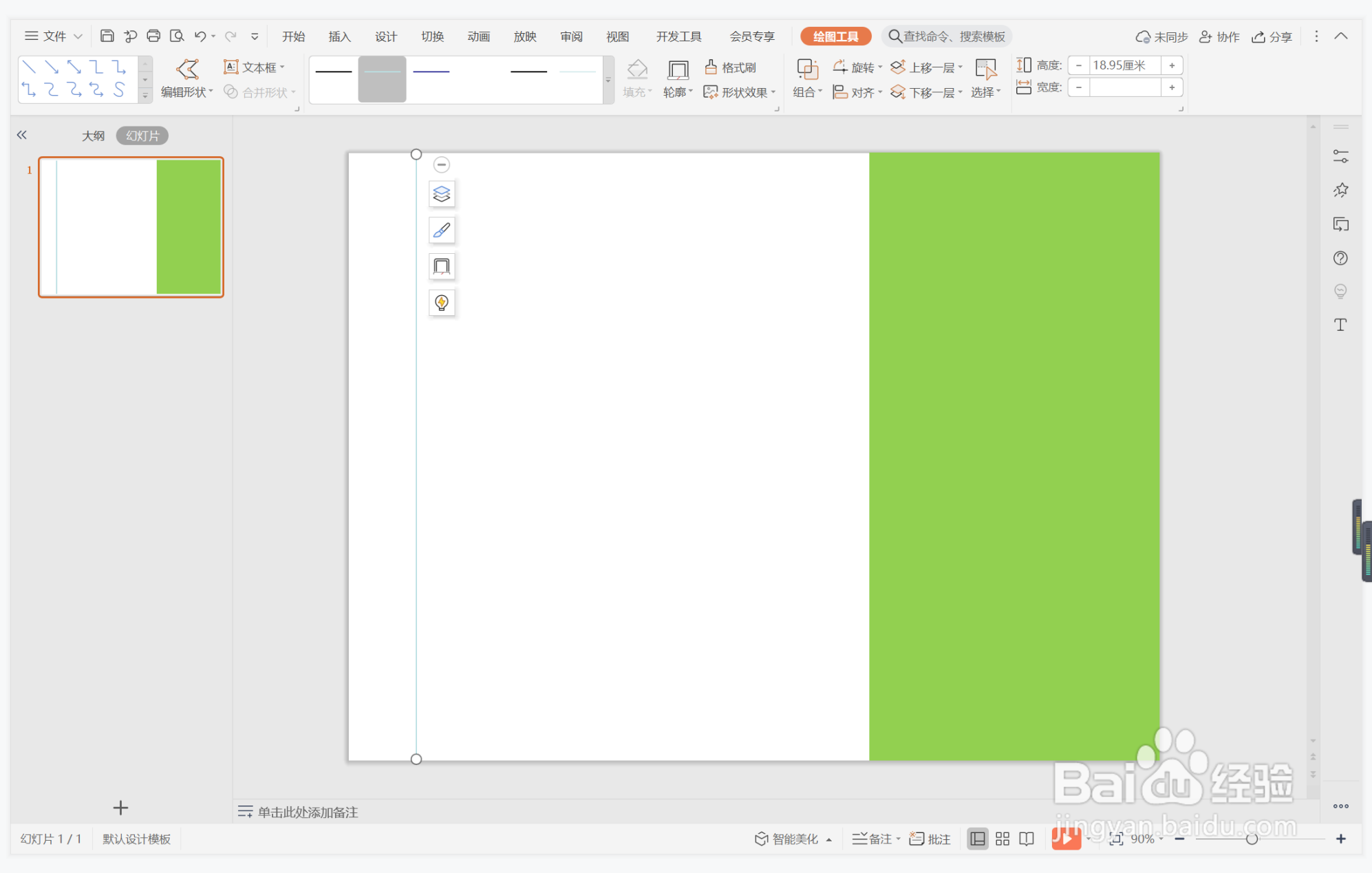Switch to the Outline (大纲) pane tab
The width and height of the screenshot is (1372, 873).
point(93,136)
